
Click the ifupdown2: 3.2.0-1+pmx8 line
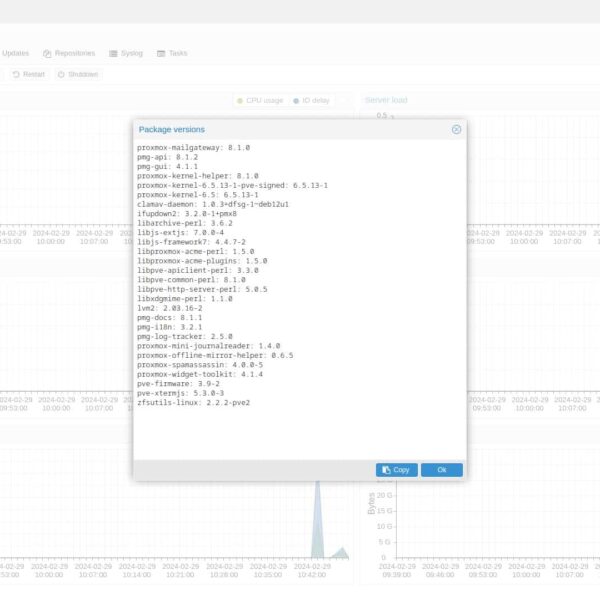tap(187, 214)
